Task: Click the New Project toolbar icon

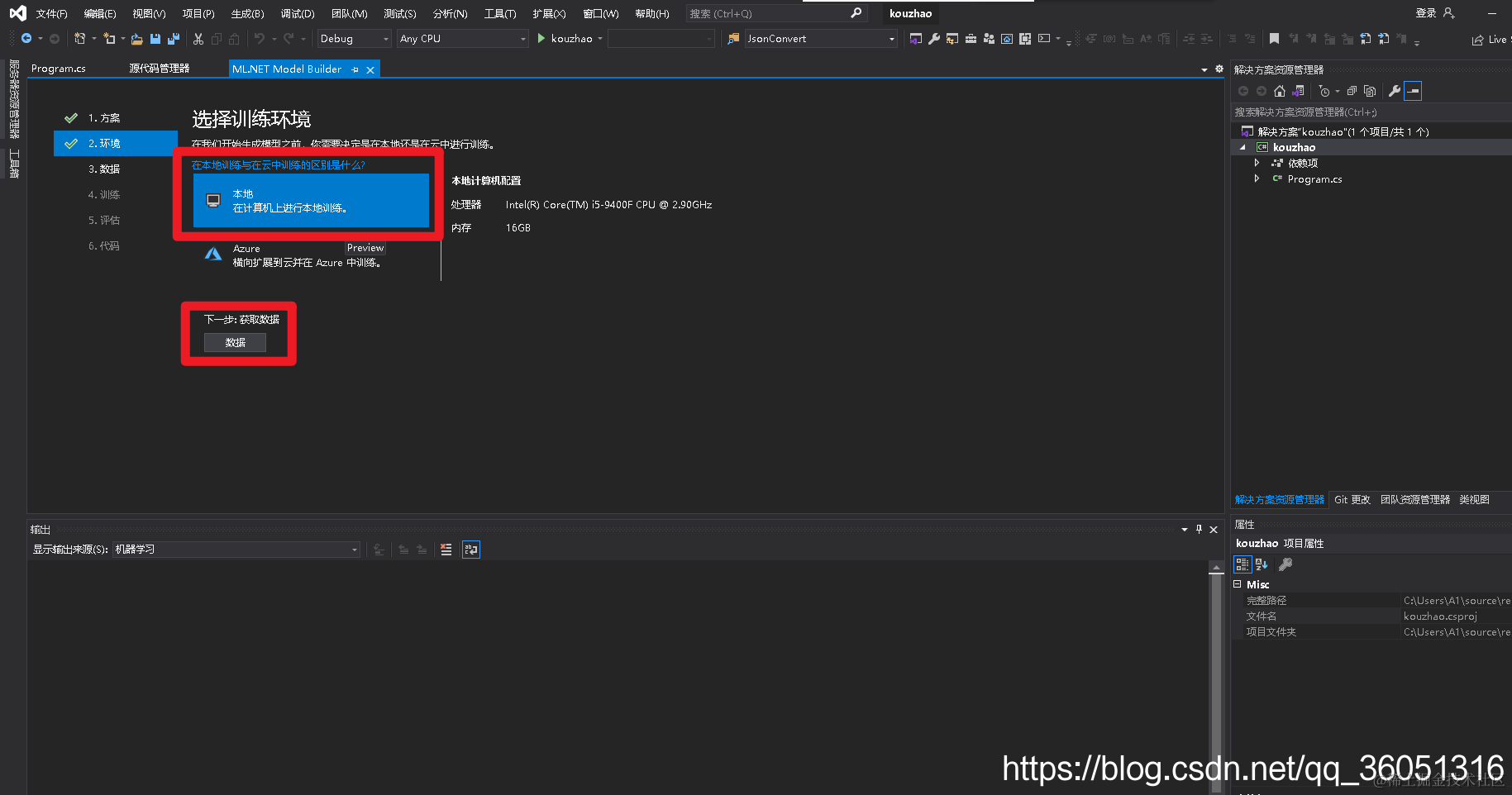Action: [80, 39]
